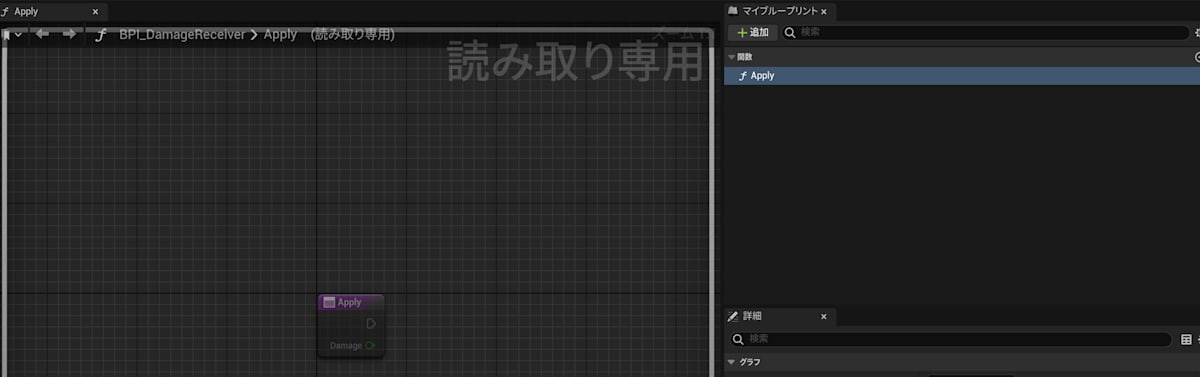Focus the details panel search field
1200x377 pixels.
click(x=950, y=339)
